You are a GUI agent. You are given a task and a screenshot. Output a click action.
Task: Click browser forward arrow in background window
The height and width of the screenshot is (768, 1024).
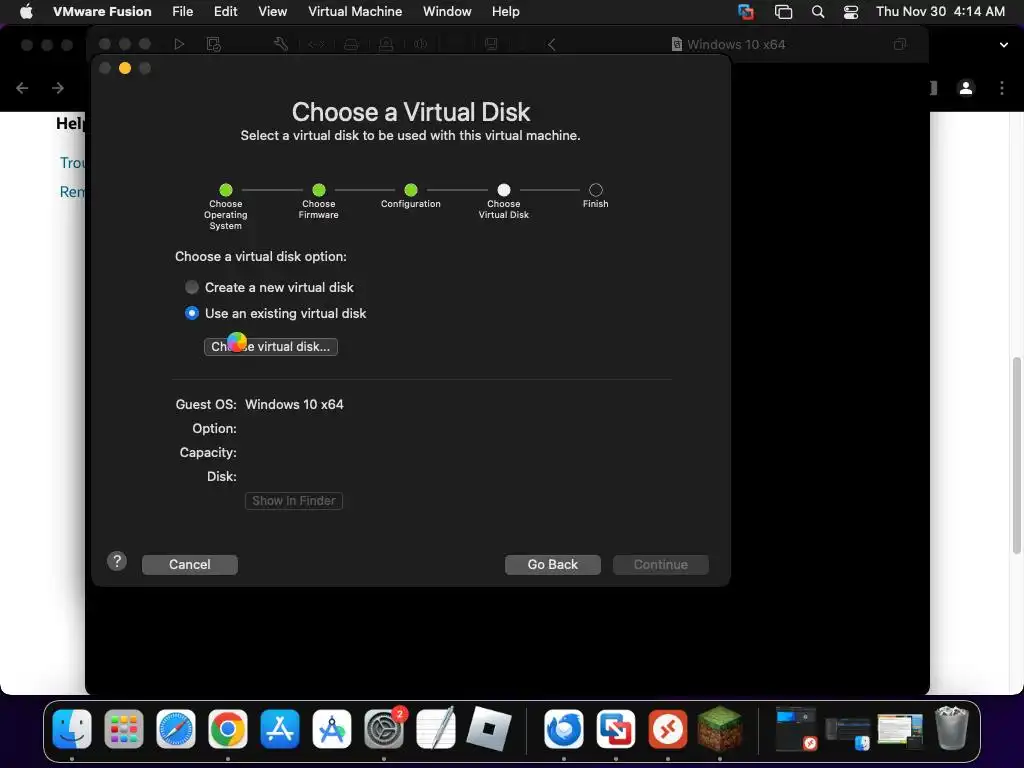(57, 88)
